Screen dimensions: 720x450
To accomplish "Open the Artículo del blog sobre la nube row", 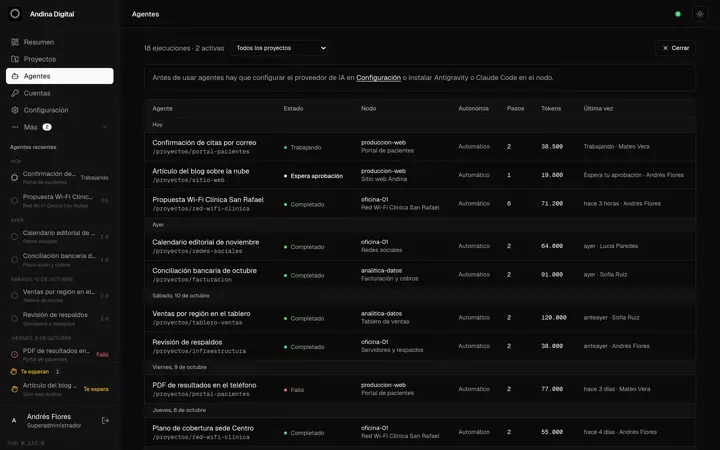I will click(420, 175).
